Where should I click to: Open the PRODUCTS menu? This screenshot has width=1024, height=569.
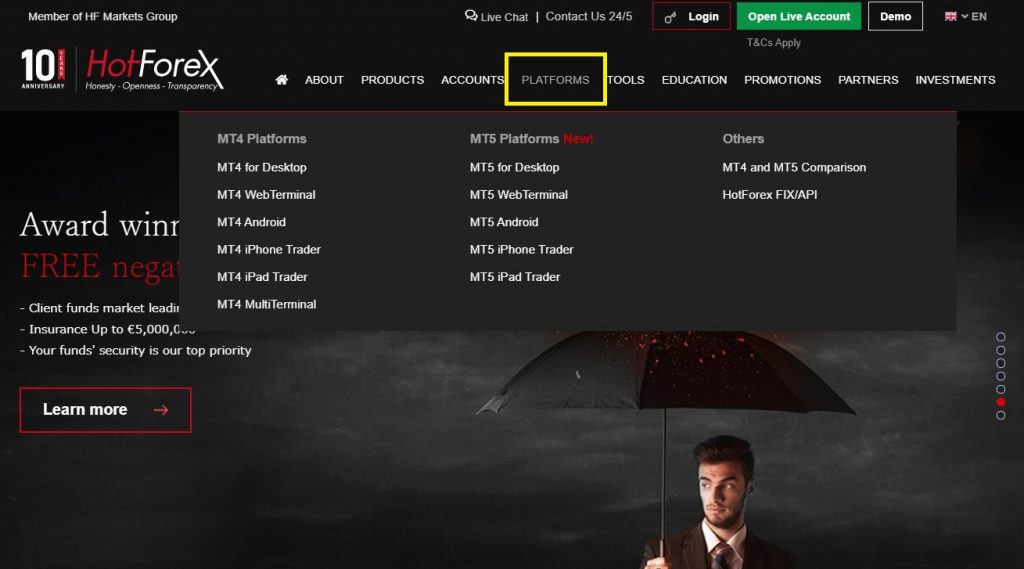point(392,80)
